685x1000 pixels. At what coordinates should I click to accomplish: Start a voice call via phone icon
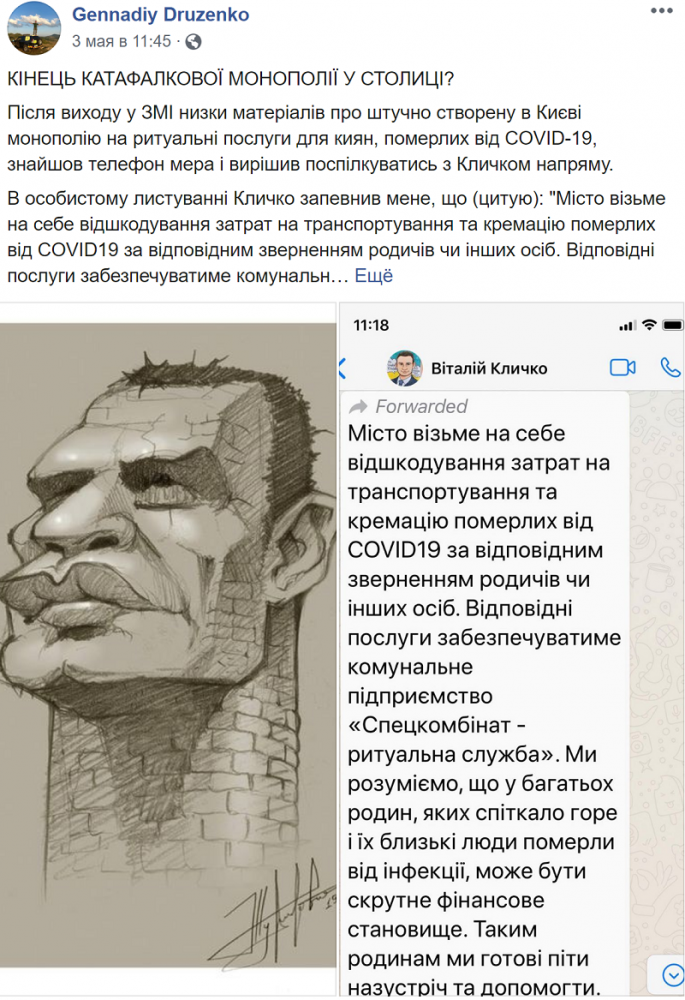[x=670, y=367]
